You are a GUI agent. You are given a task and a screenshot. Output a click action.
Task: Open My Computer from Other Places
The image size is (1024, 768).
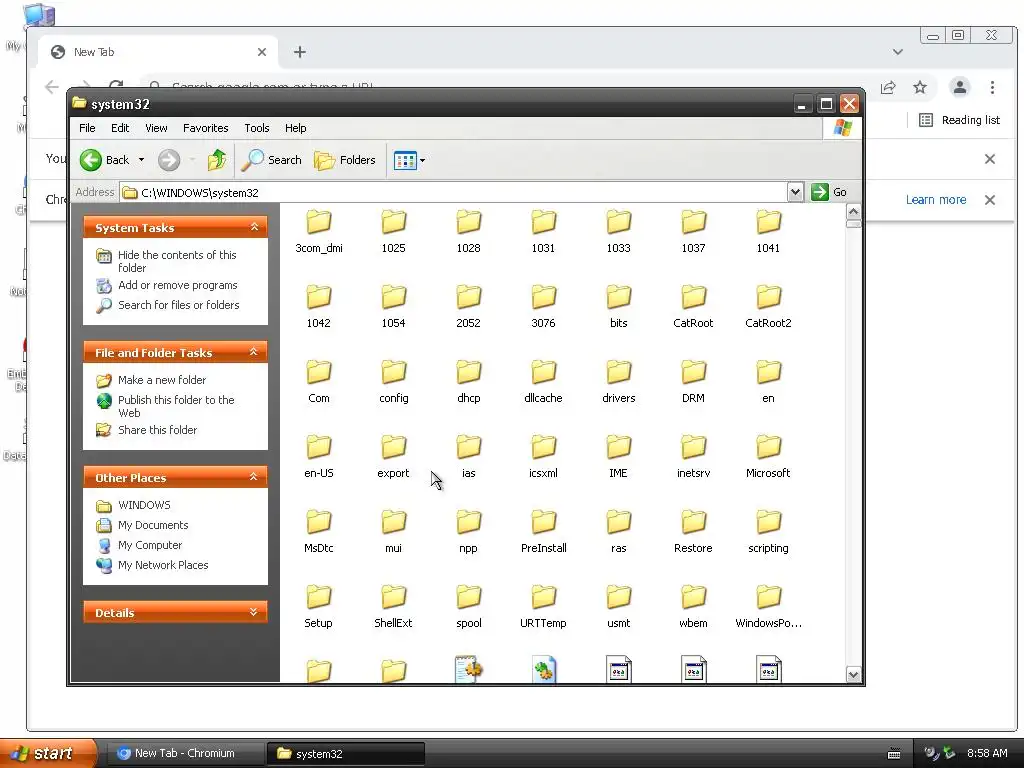(x=150, y=545)
